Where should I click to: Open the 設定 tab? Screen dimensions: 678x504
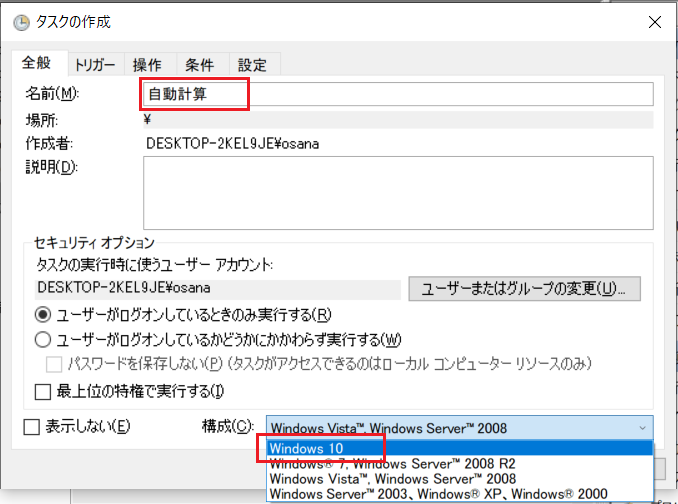[x=253, y=65]
